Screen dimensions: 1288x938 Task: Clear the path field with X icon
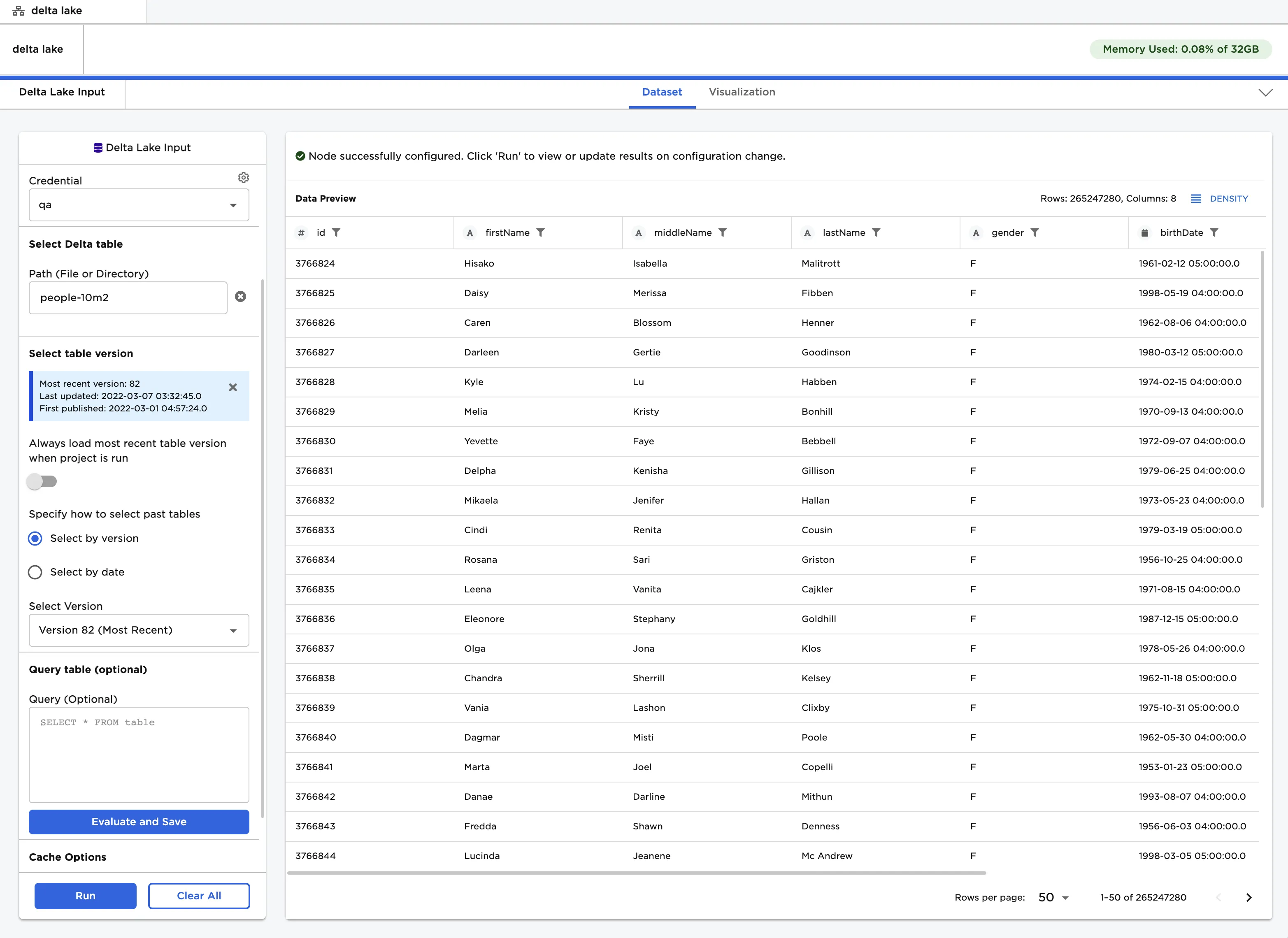(241, 297)
